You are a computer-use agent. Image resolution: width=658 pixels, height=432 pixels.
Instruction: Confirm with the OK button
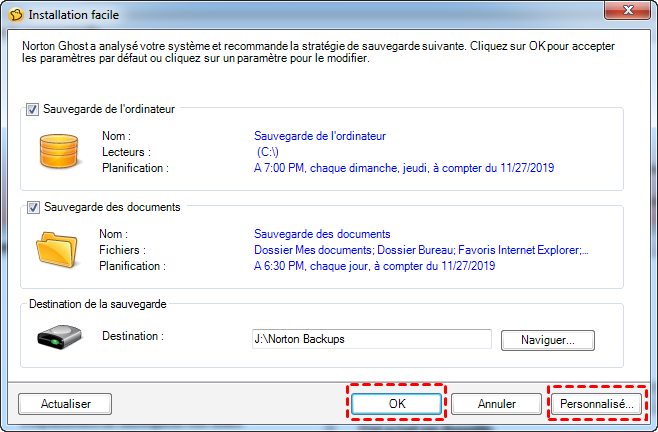pyautogui.click(x=397, y=404)
